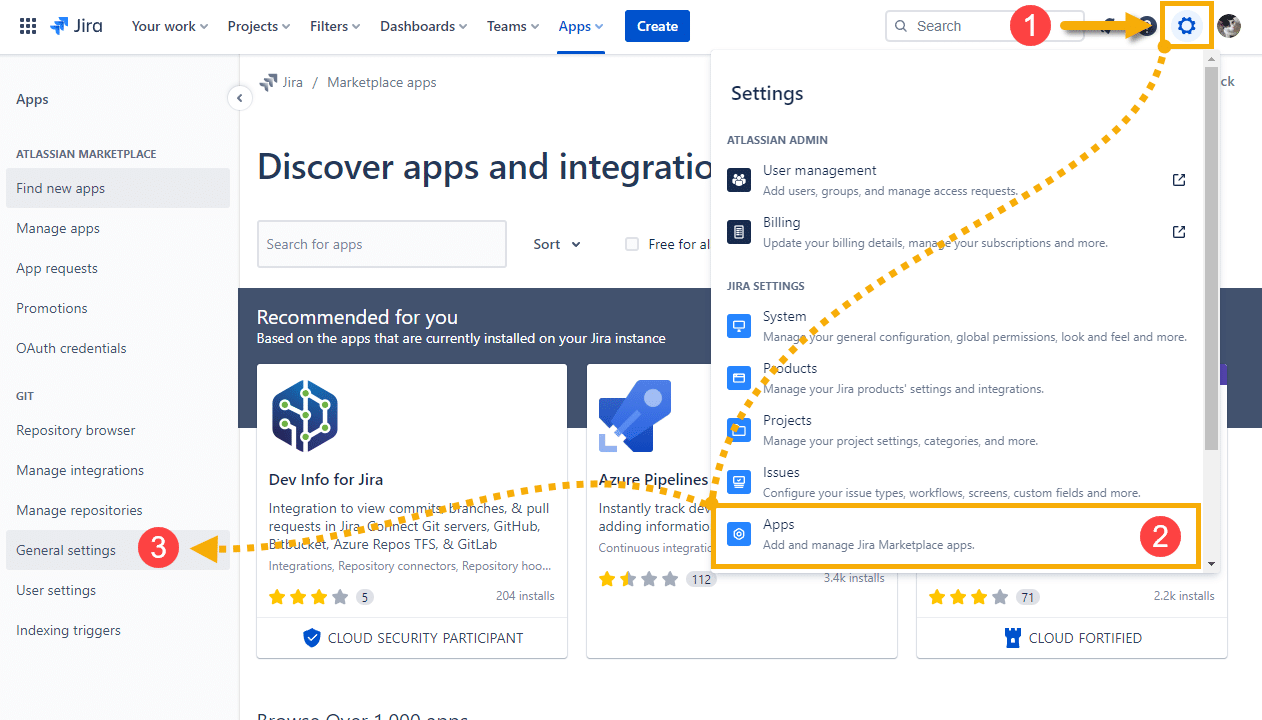This screenshot has height=720, width=1262.
Task: Click the Products icon in settings
Action: click(x=739, y=378)
